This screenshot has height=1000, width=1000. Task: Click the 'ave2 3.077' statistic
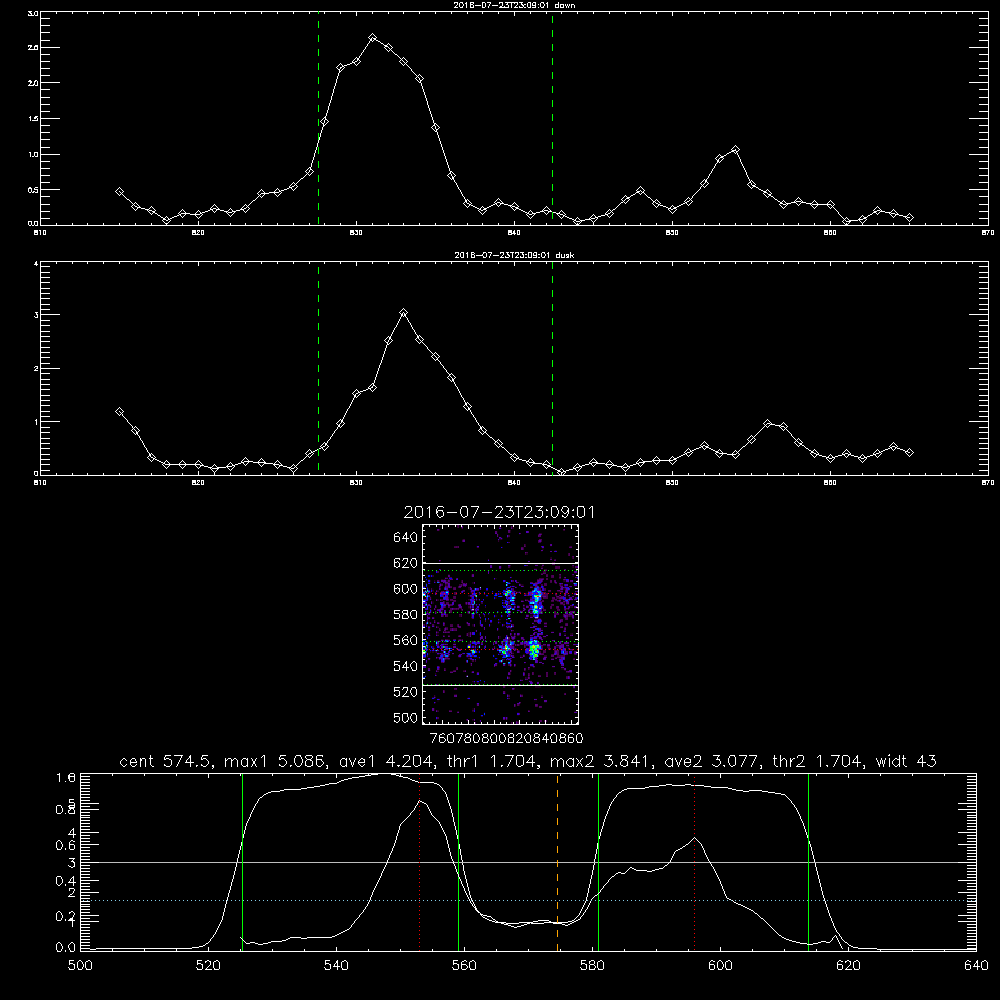712,761
